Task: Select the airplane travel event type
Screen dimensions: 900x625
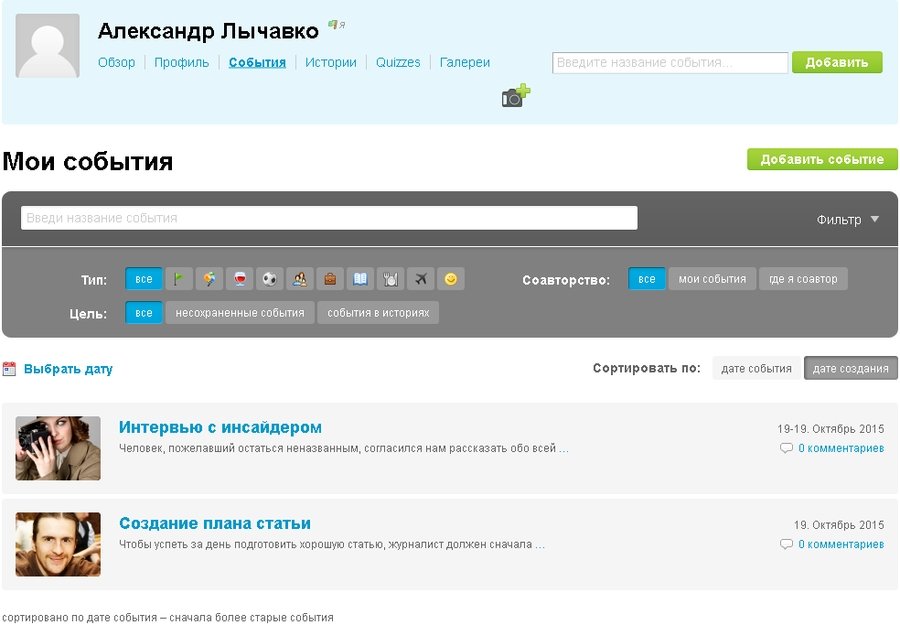Action: (421, 279)
